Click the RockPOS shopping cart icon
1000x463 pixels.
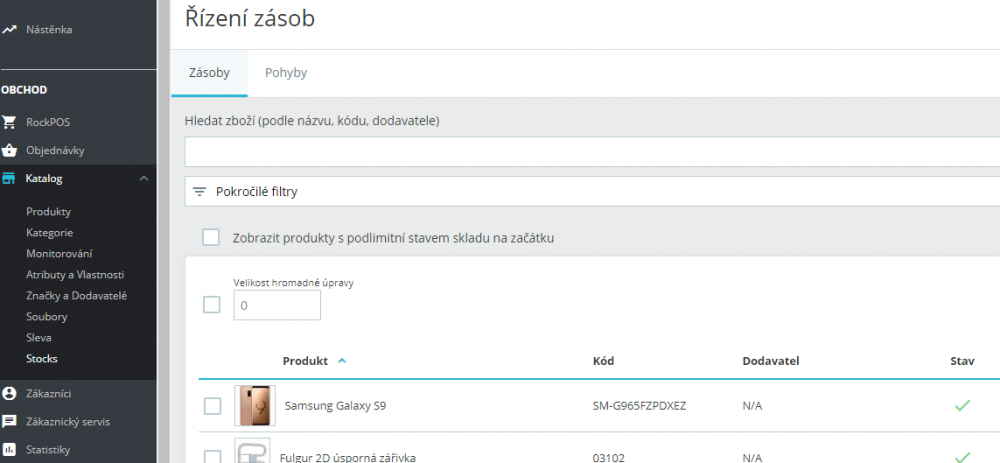point(9,122)
